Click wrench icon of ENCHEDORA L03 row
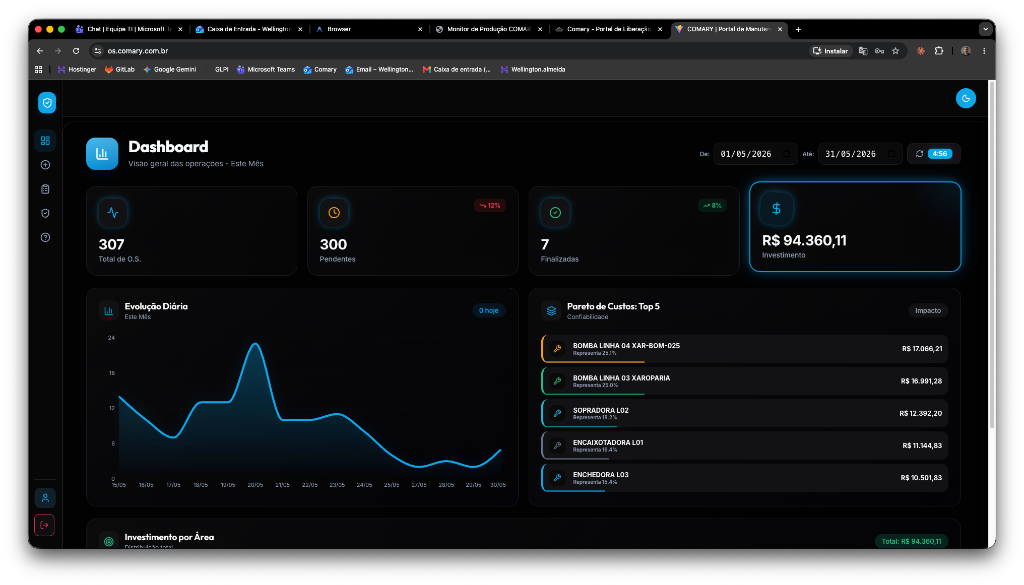 click(x=557, y=477)
